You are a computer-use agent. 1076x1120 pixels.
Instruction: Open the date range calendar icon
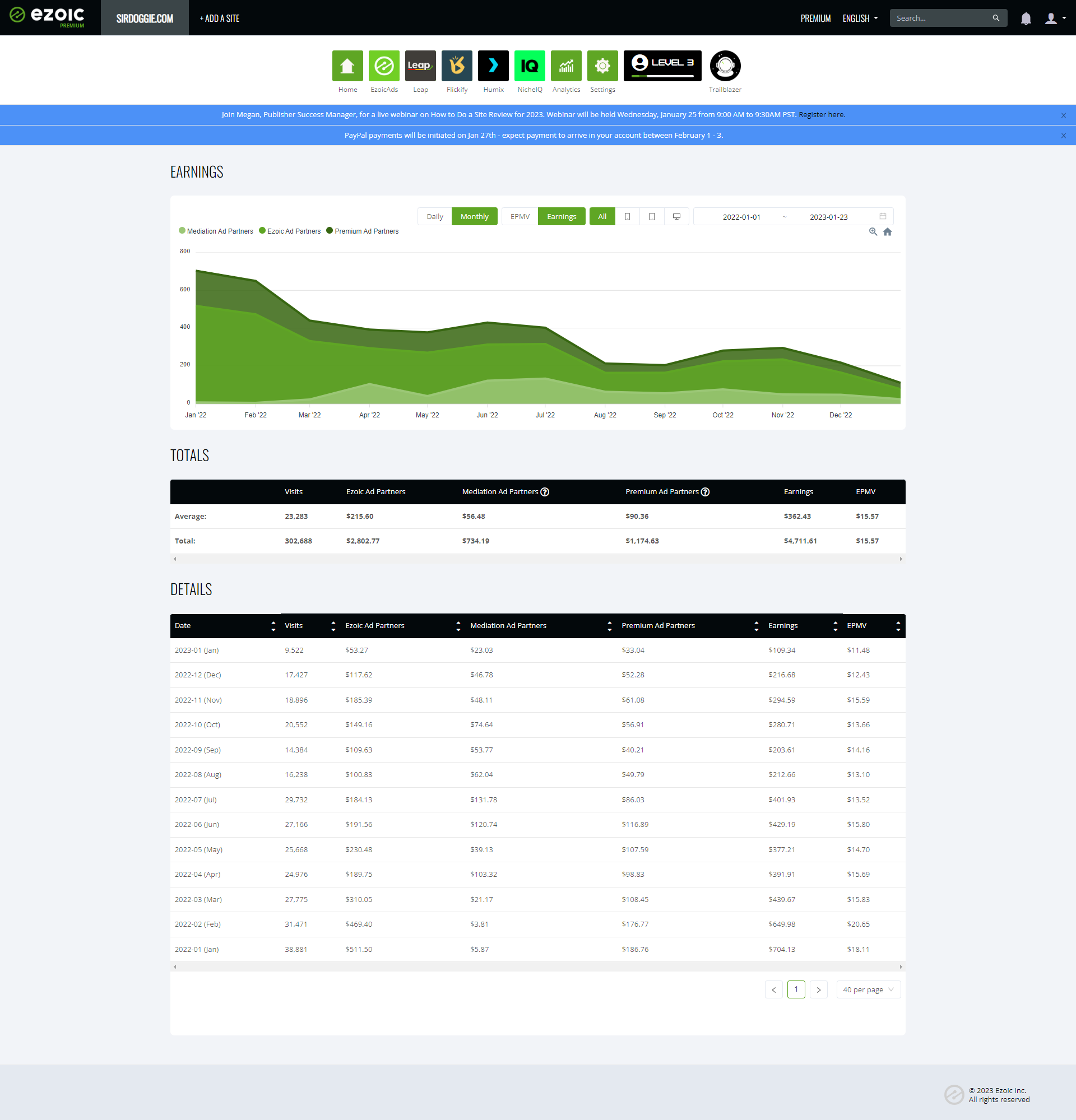[x=883, y=217]
